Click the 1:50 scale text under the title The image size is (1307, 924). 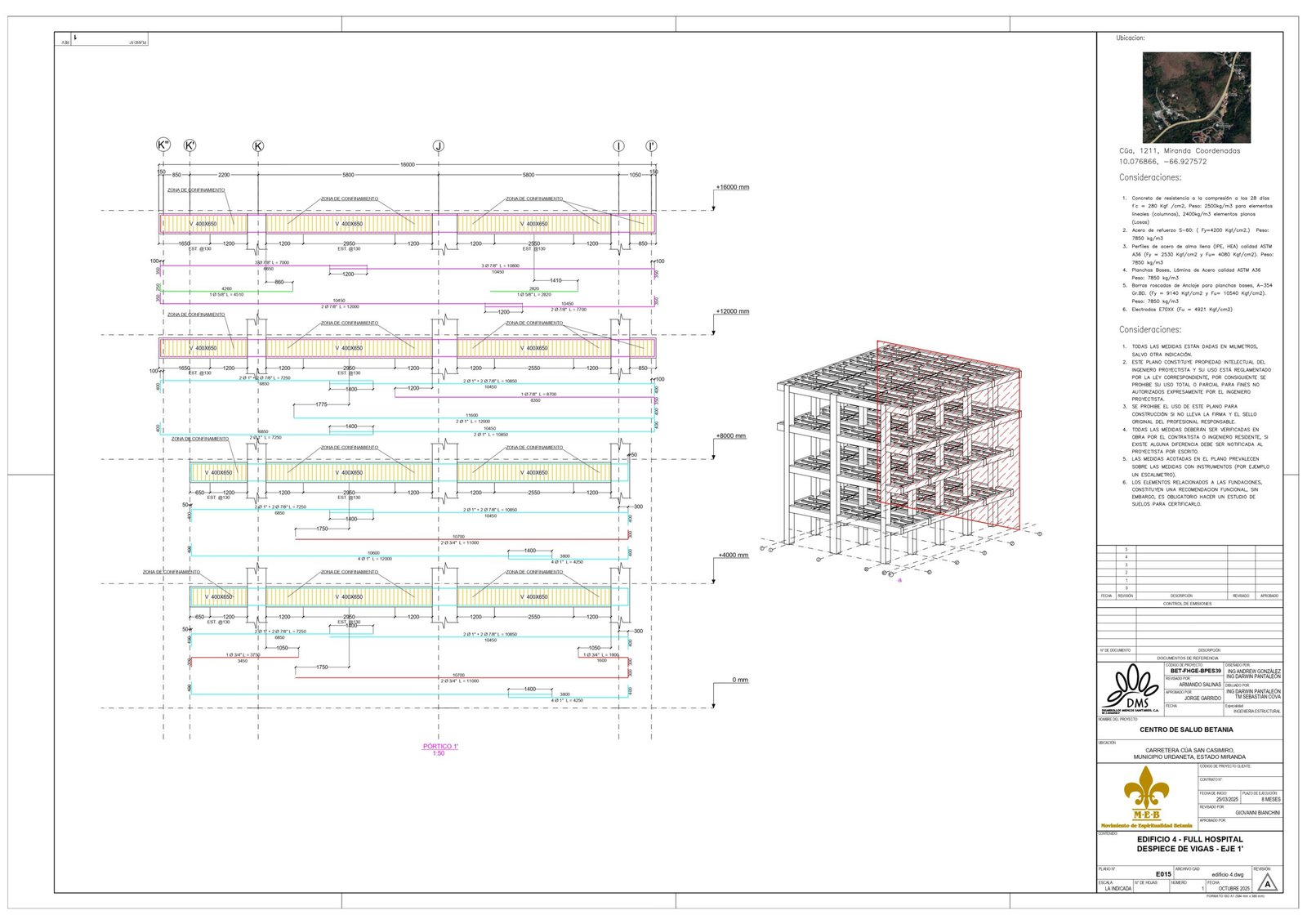pos(439,753)
